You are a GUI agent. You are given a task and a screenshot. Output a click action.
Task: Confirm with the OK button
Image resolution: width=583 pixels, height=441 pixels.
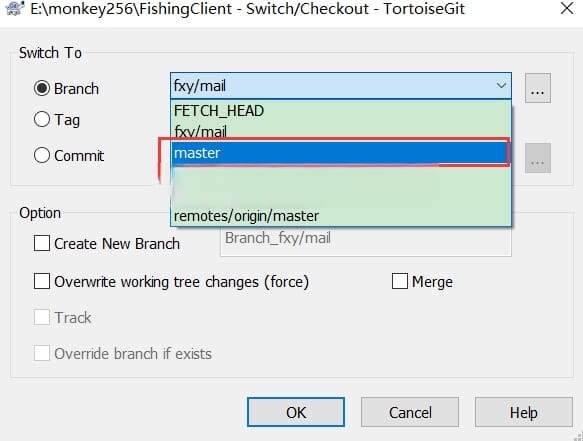[x=296, y=412]
